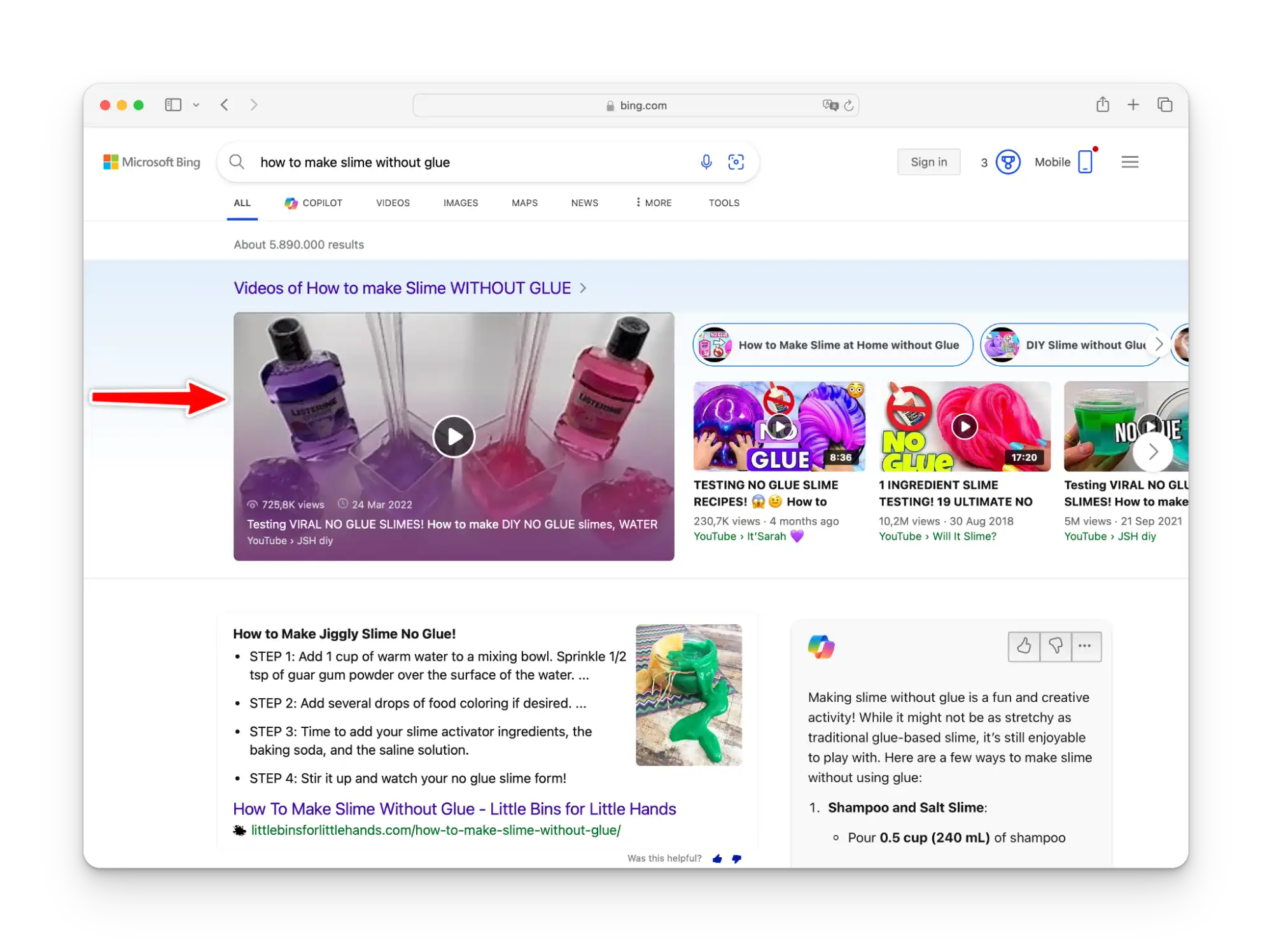Click the Sign in button

928,162
